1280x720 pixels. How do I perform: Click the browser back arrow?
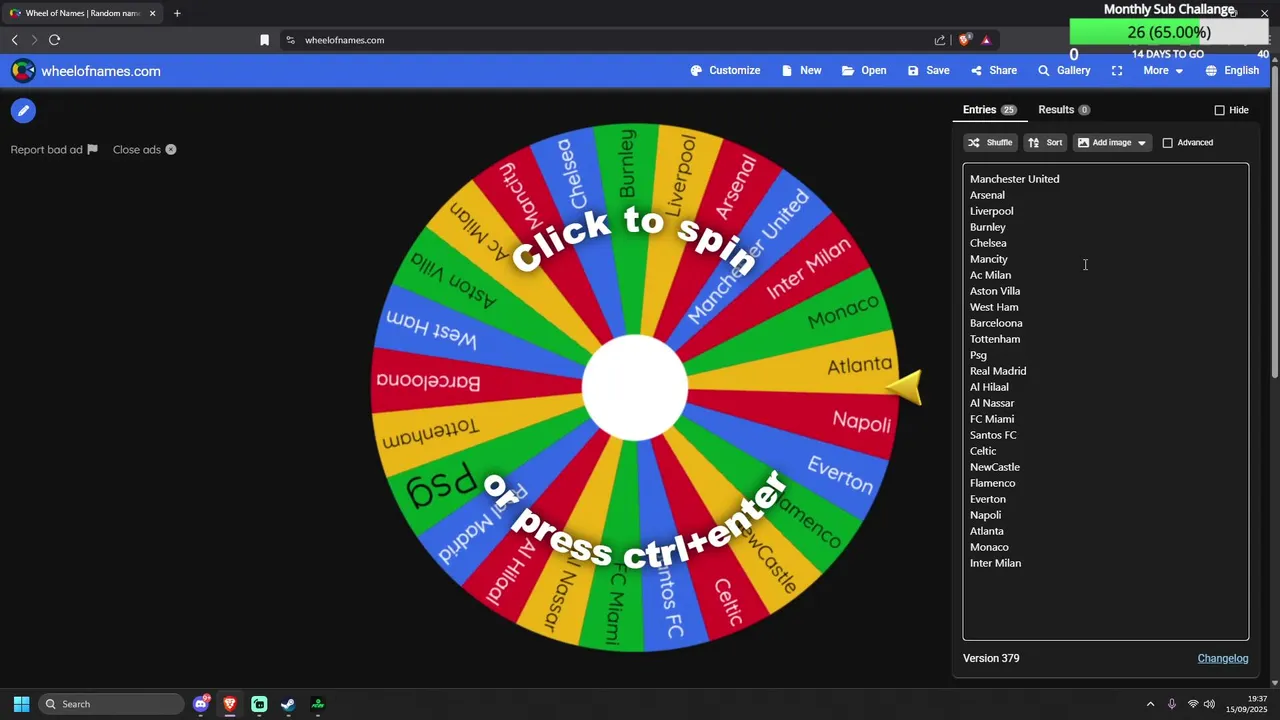(14, 40)
